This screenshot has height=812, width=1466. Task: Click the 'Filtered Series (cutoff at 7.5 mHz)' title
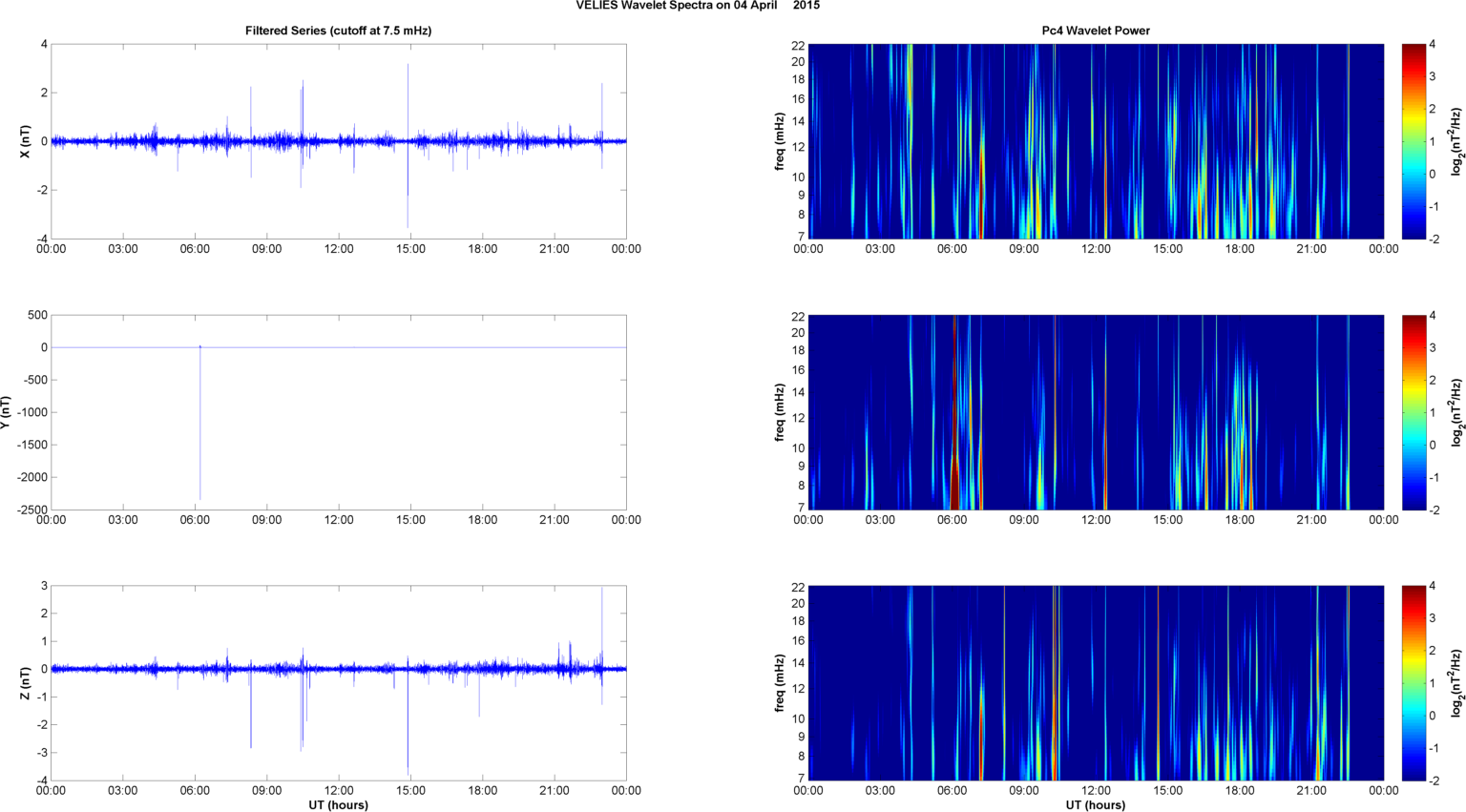[338, 31]
